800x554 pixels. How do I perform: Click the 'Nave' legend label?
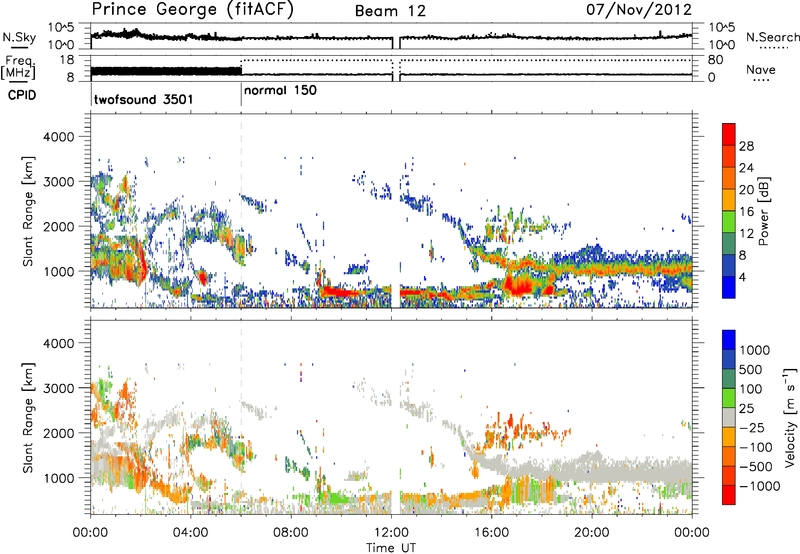(x=761, y=69)
